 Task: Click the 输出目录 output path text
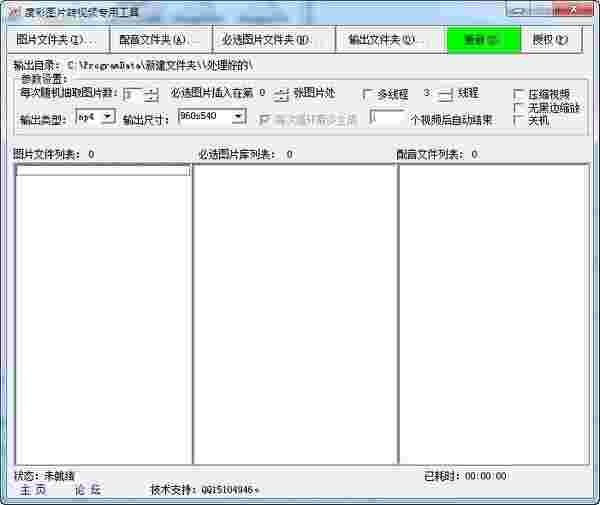133,65
